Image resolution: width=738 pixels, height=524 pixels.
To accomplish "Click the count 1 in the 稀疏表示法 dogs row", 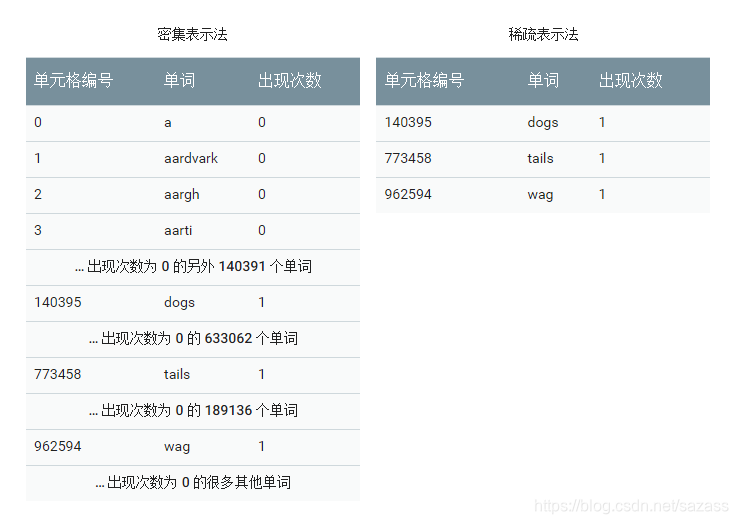I will pyautogui.click(x=602, y=122).
